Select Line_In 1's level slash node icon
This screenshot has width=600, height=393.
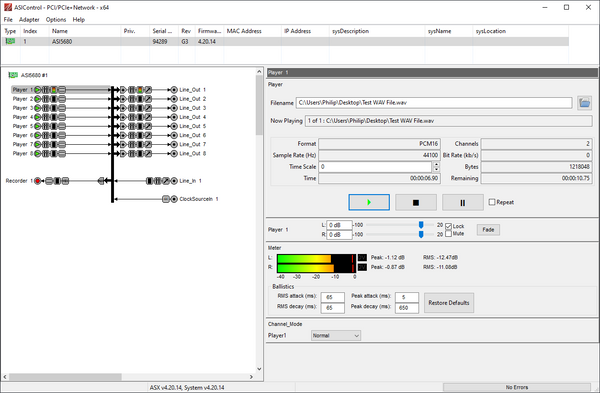click(166, 181)
